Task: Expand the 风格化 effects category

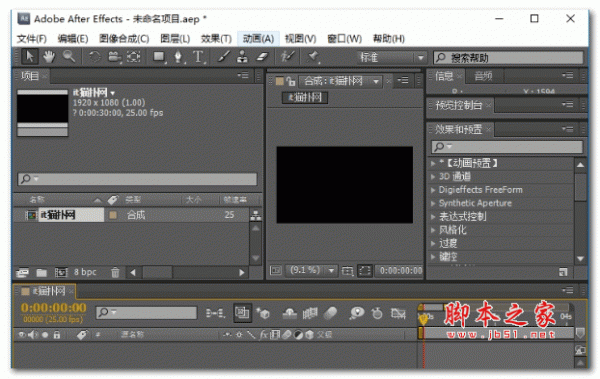Action: [x=433, y=230]
